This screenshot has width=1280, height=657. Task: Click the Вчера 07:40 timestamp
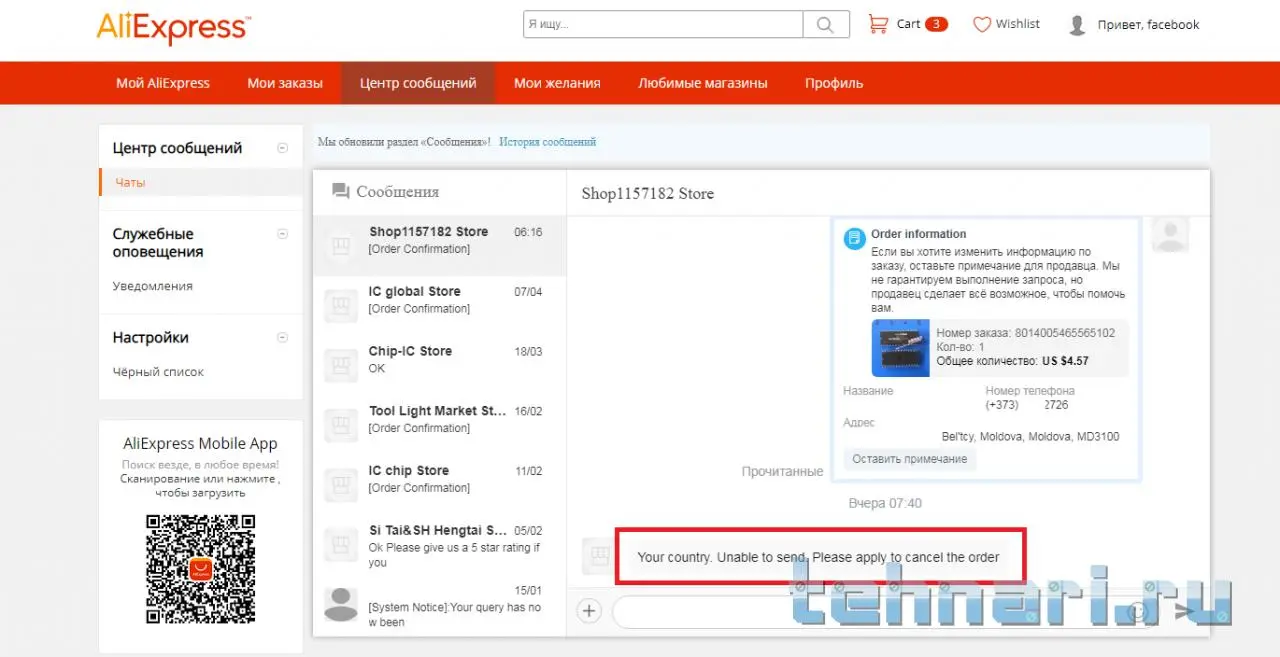point(885,503)
